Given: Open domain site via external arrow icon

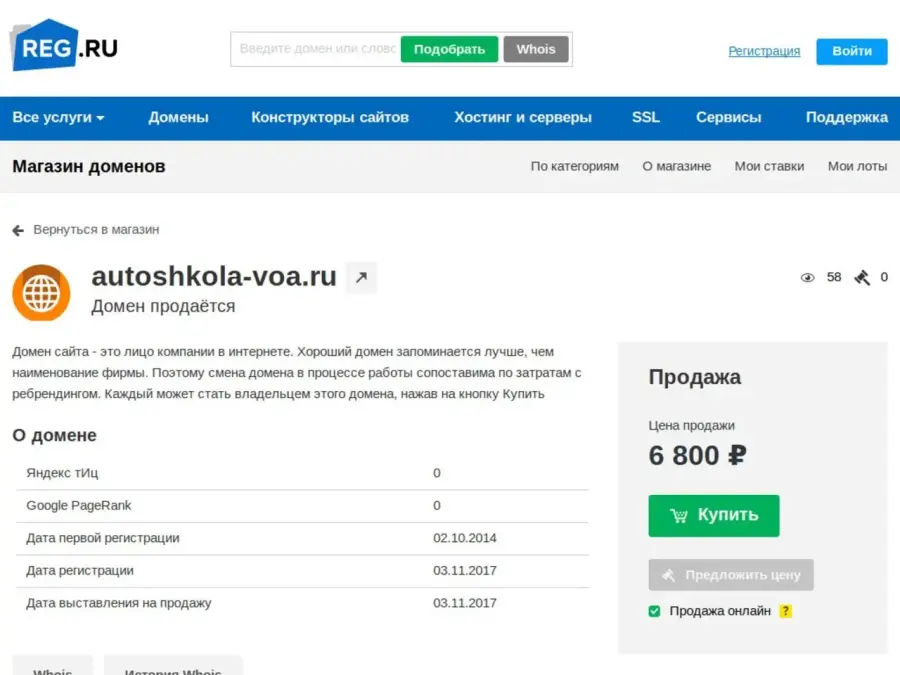Looking at the screenshot, I should [361, 278].
